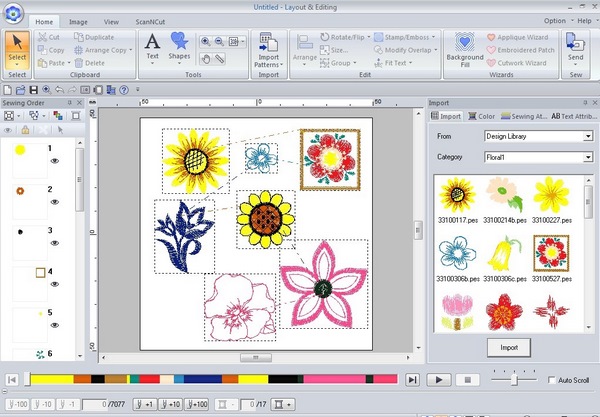Expand the Paste dropdown arrow

(x=69, y=63)
